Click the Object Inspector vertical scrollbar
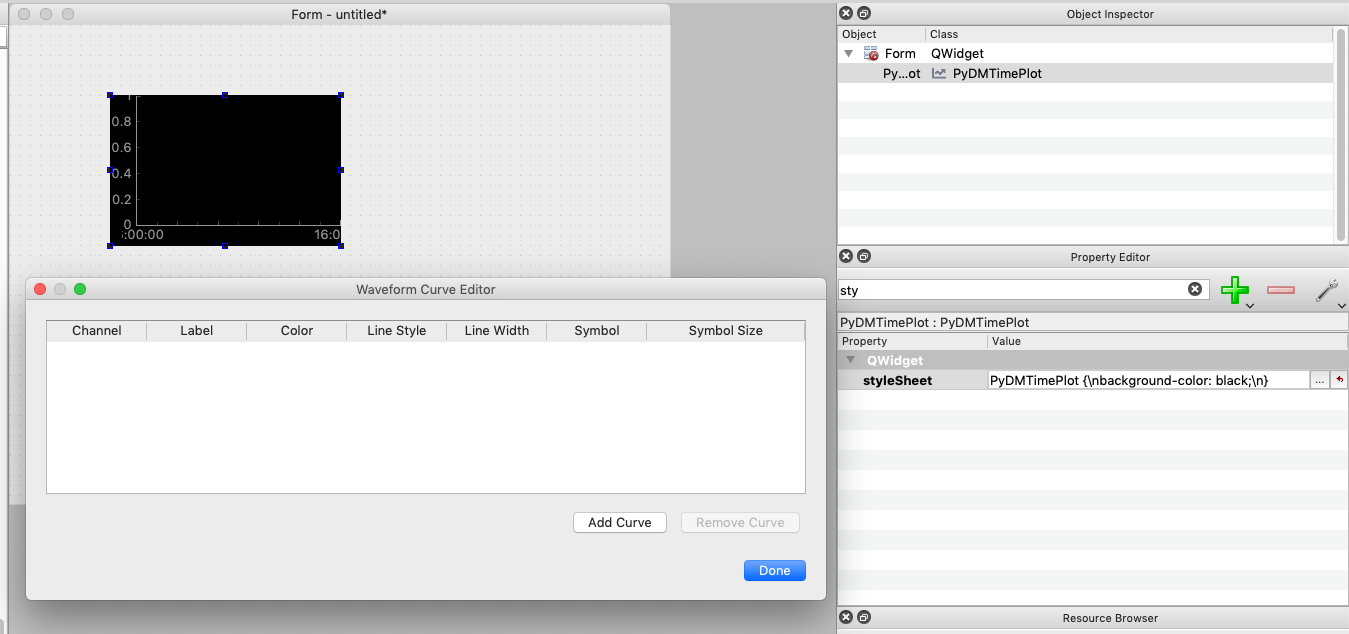Screen dimensions: 1349x634 [1340, 134]
